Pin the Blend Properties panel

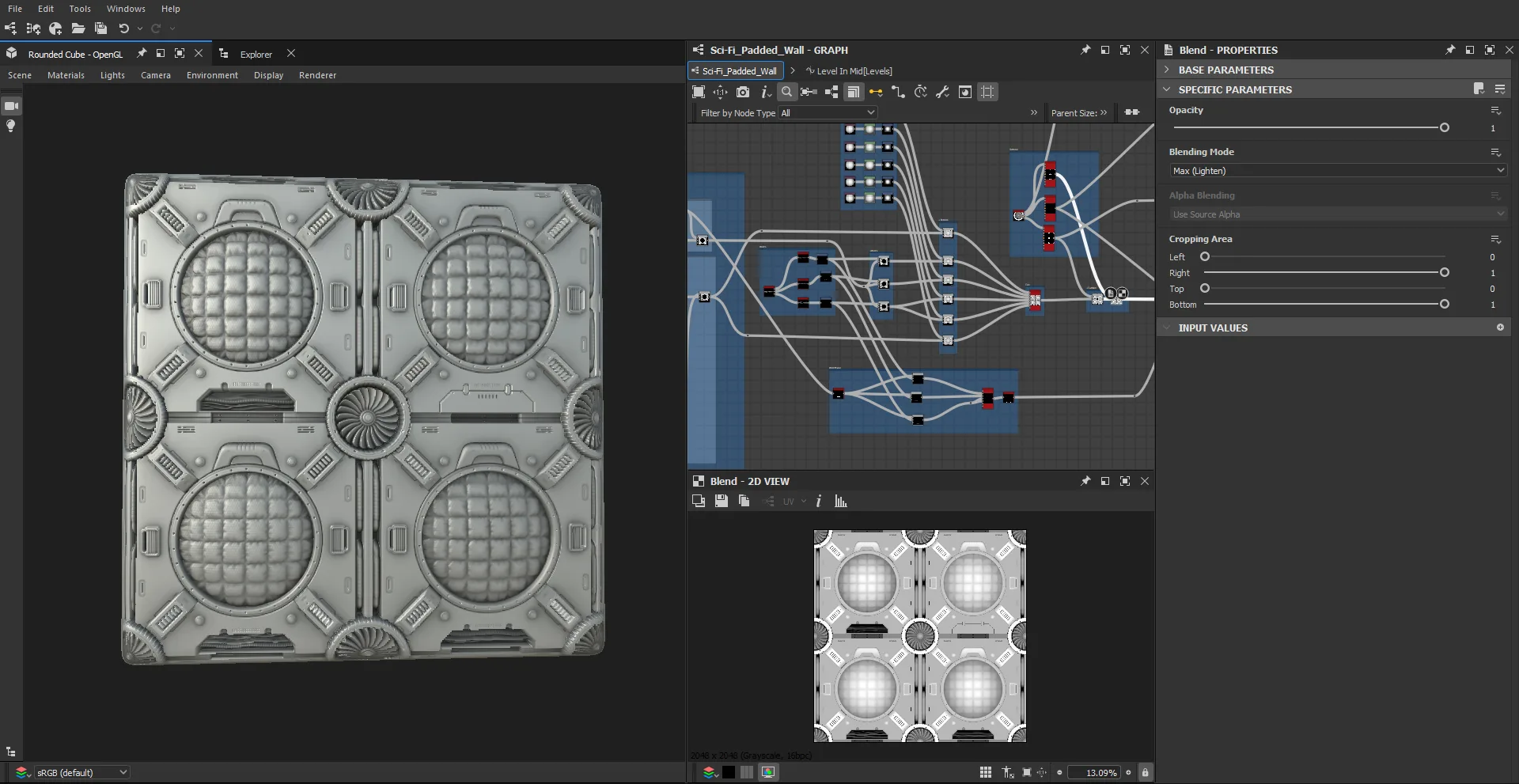[x=1450, y=49]
